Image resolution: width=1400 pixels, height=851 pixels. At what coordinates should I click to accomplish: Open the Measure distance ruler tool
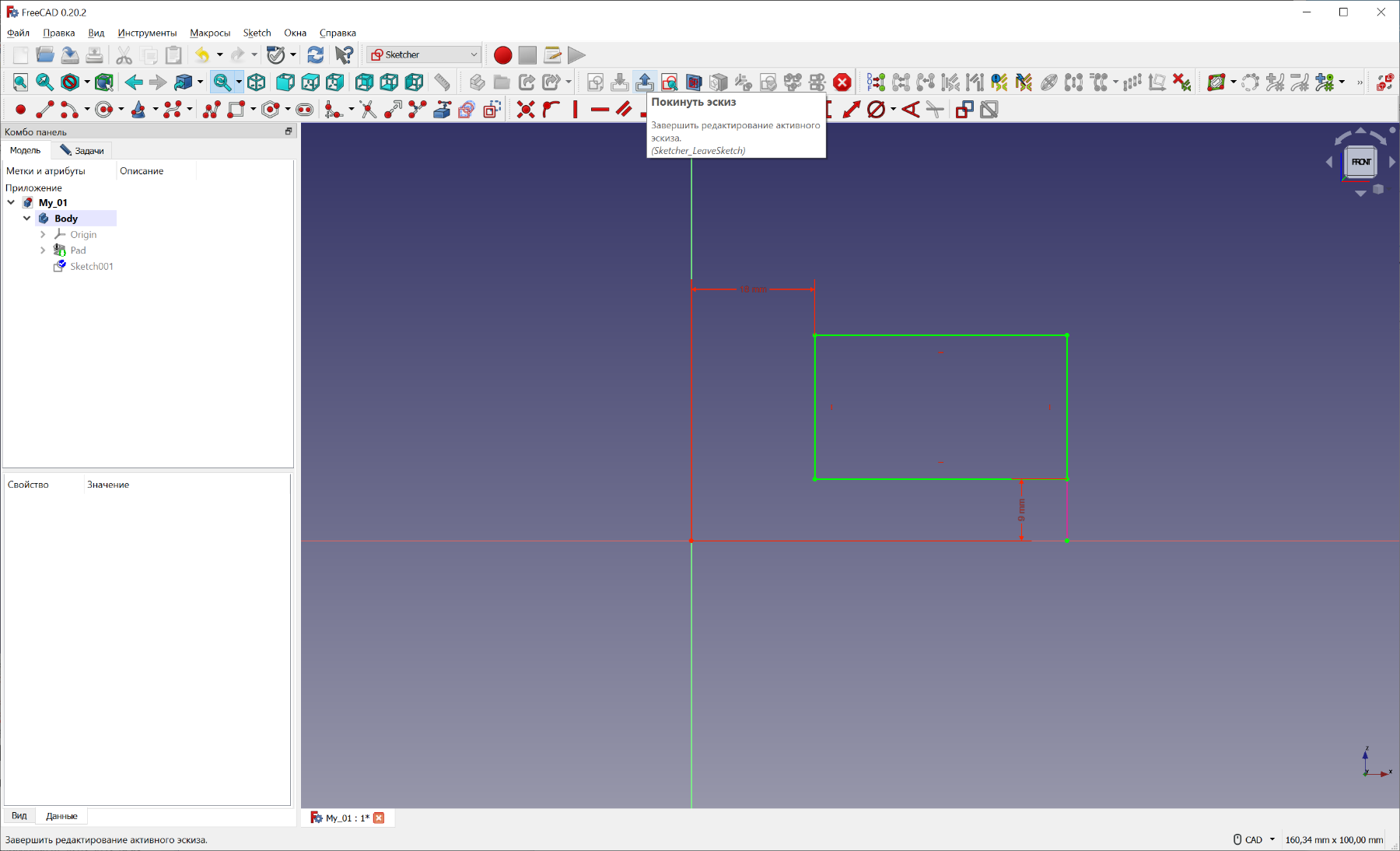(442, 82)
